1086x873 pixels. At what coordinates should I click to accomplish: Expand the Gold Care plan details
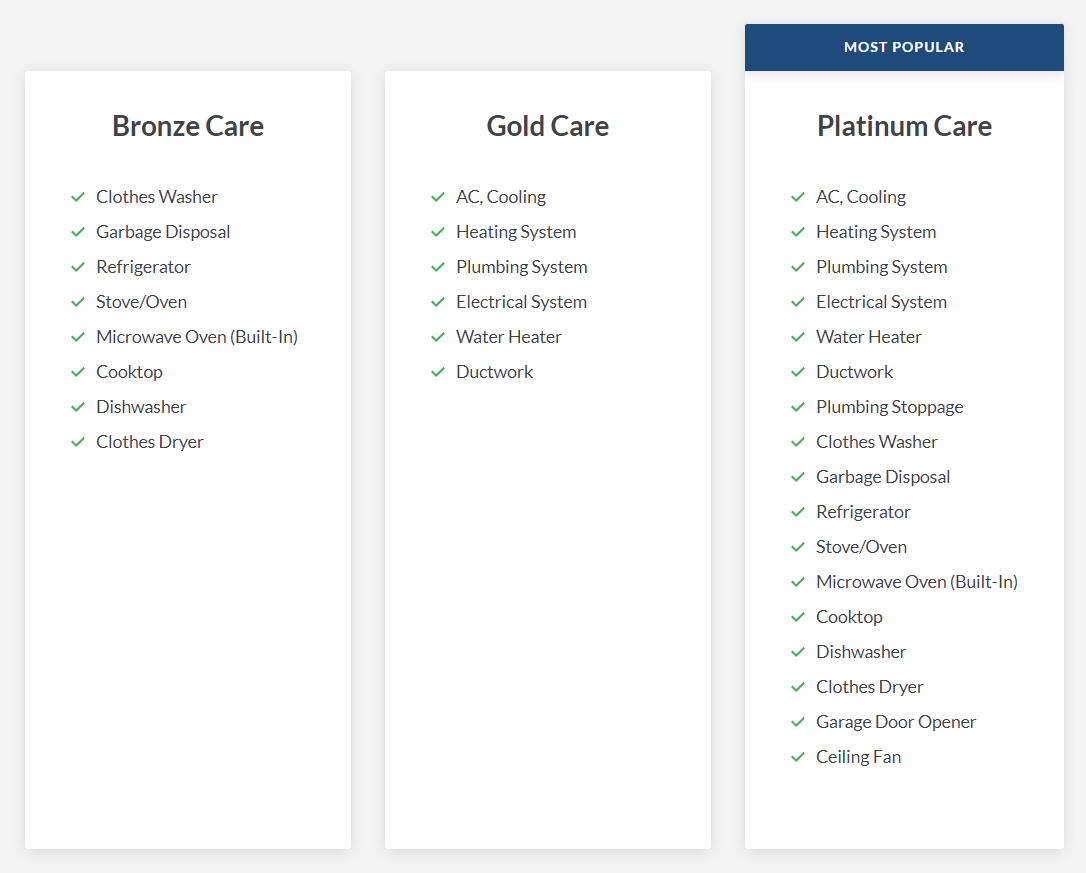[x=547, y=126]
